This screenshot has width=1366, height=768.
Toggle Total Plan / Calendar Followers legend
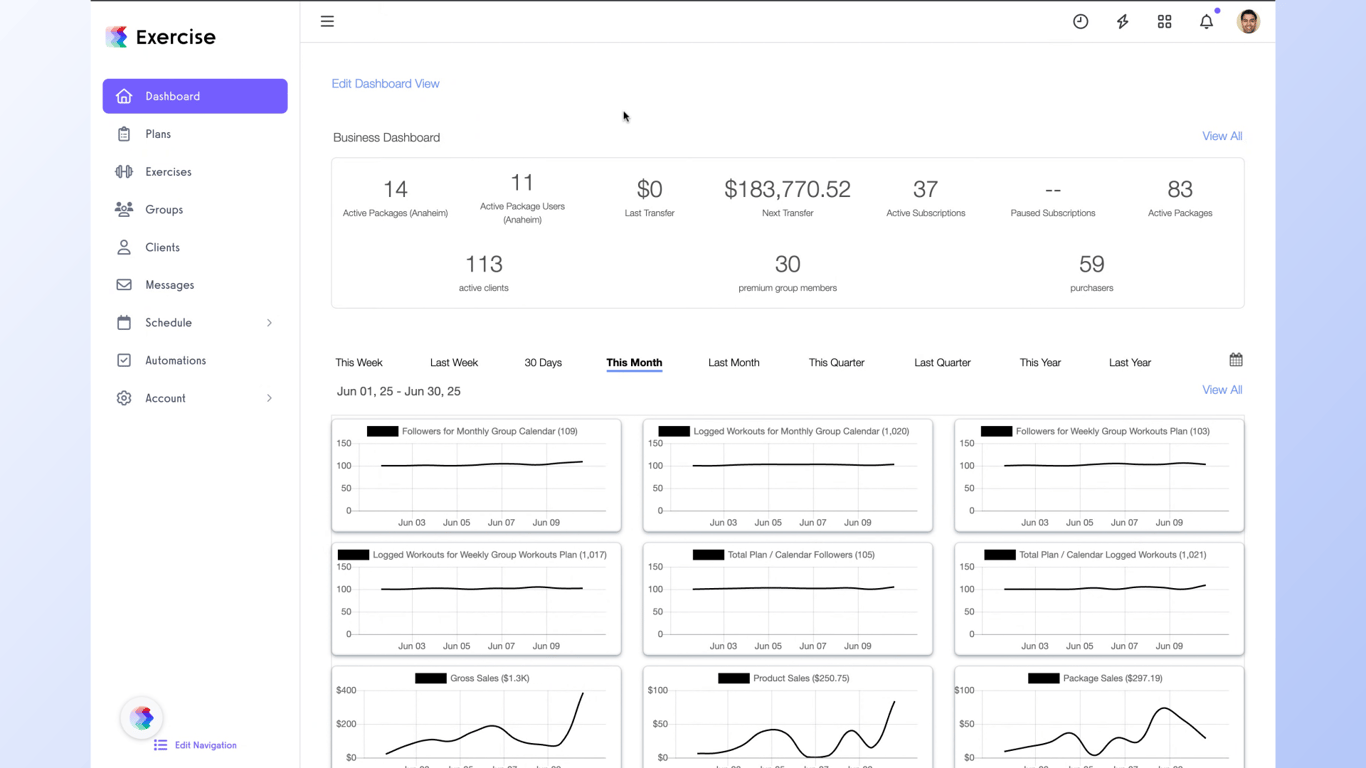708,555
